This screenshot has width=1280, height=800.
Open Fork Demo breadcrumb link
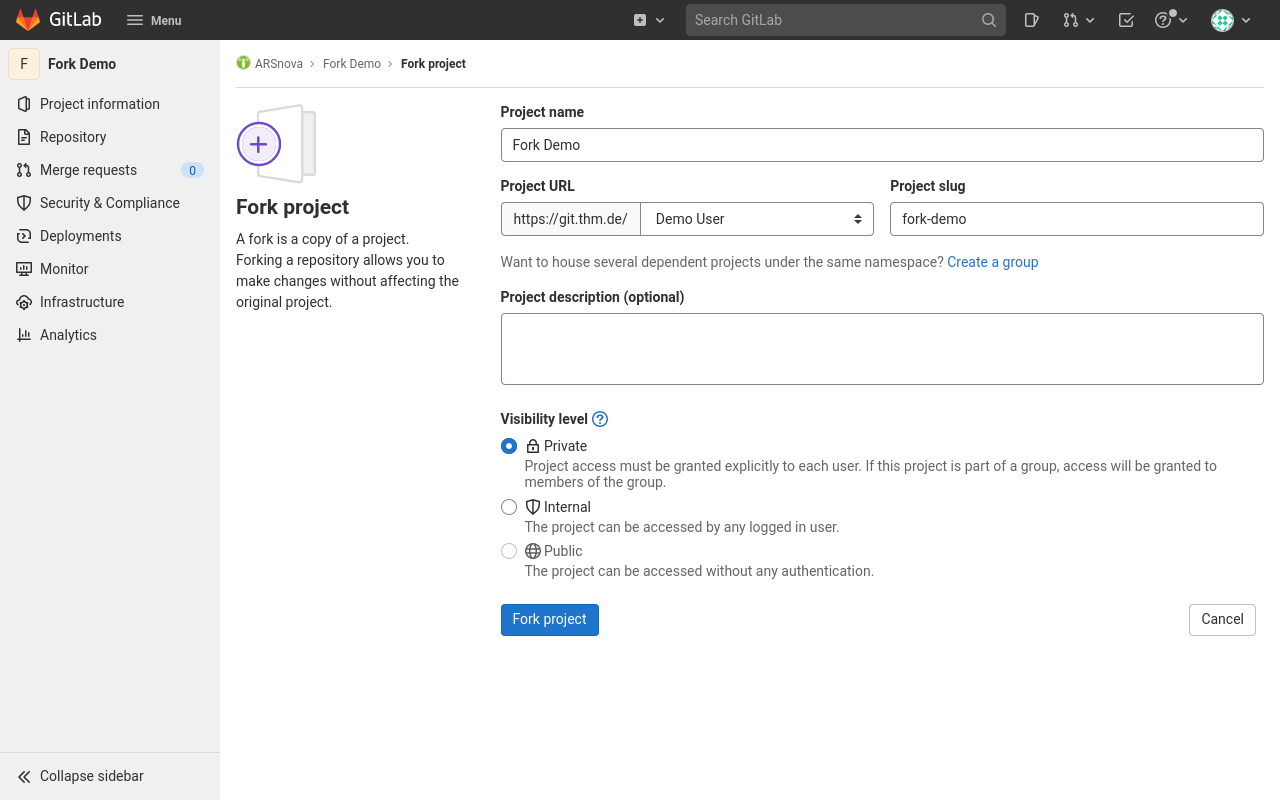coord(352,64)
